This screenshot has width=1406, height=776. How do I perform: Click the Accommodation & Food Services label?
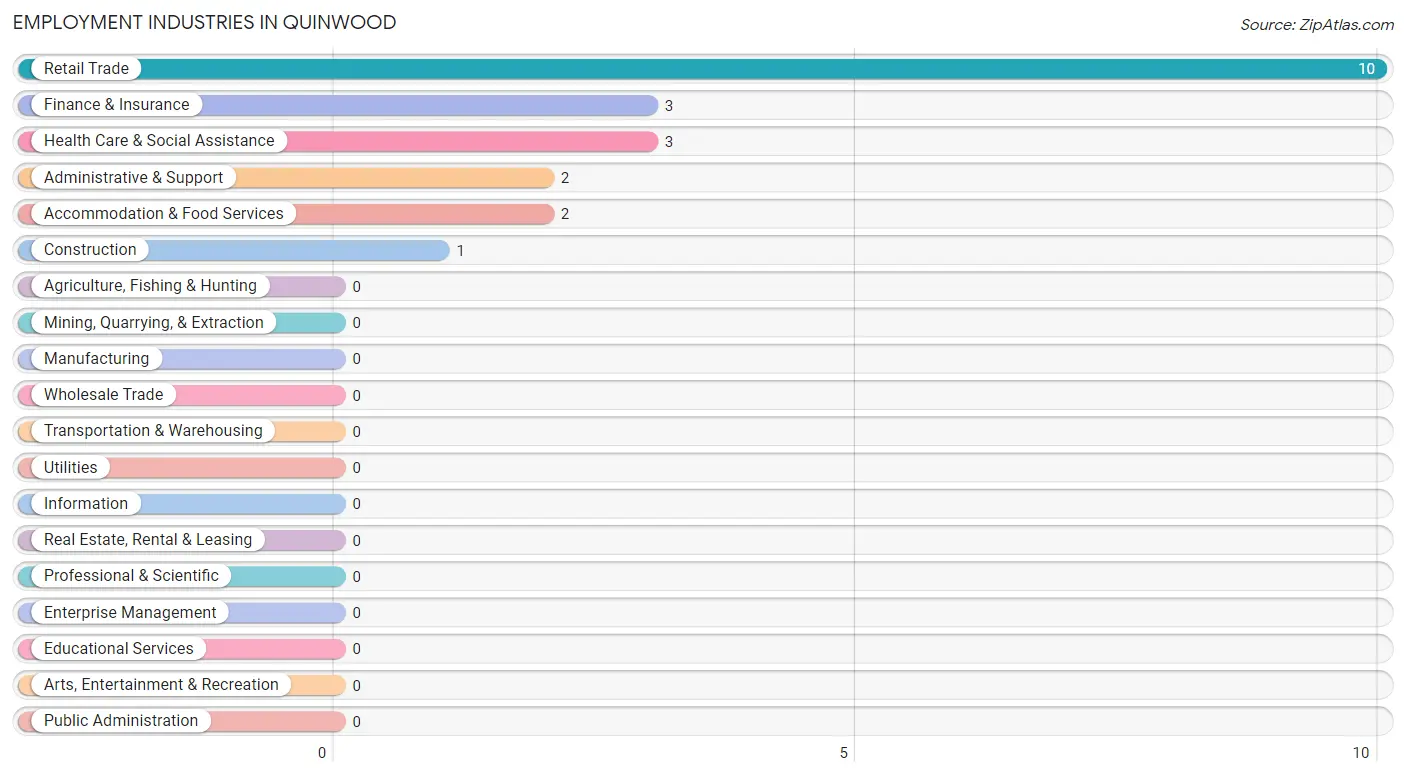(164, 213)
